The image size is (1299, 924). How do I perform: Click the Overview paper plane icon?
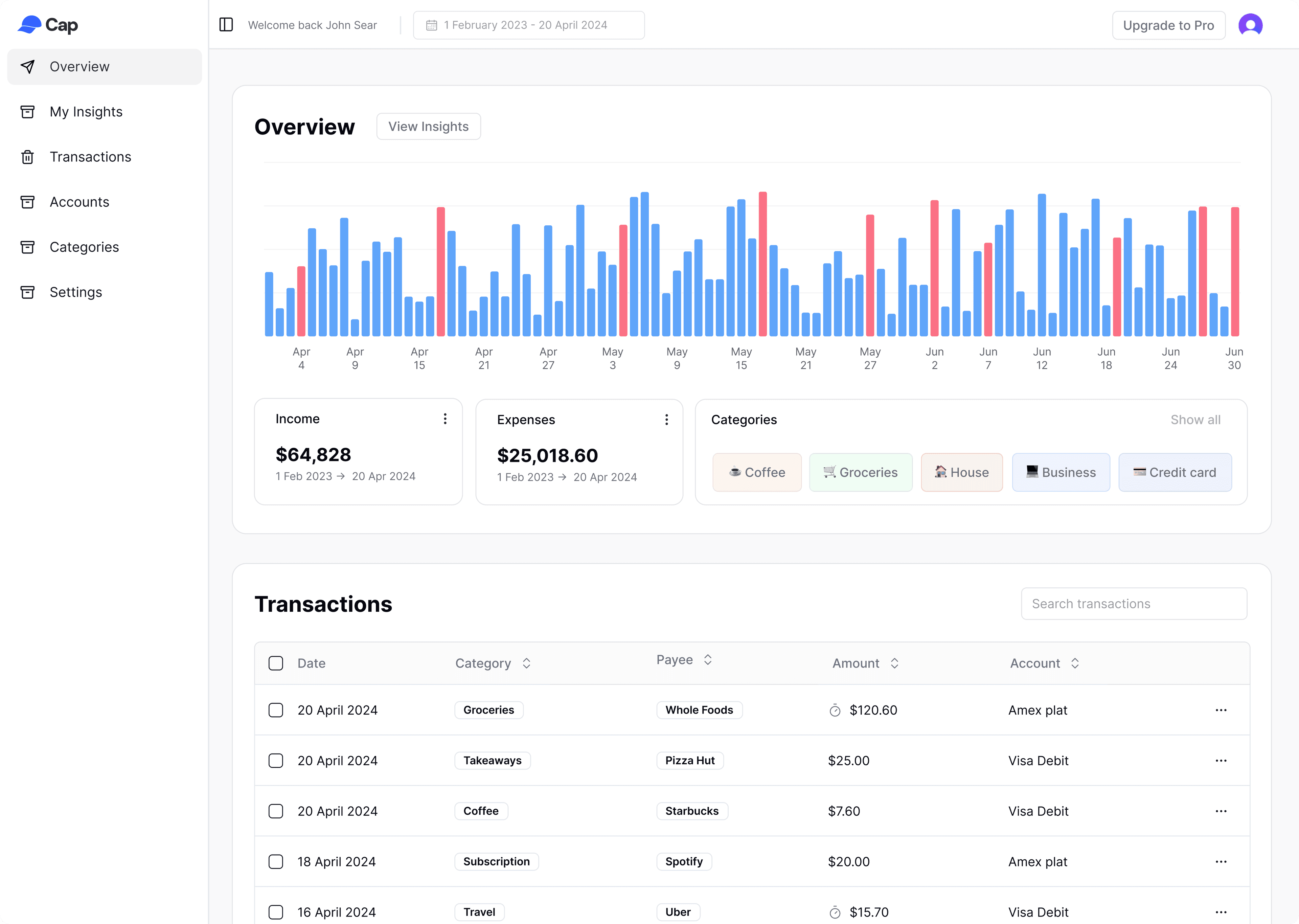click(27, 67)
